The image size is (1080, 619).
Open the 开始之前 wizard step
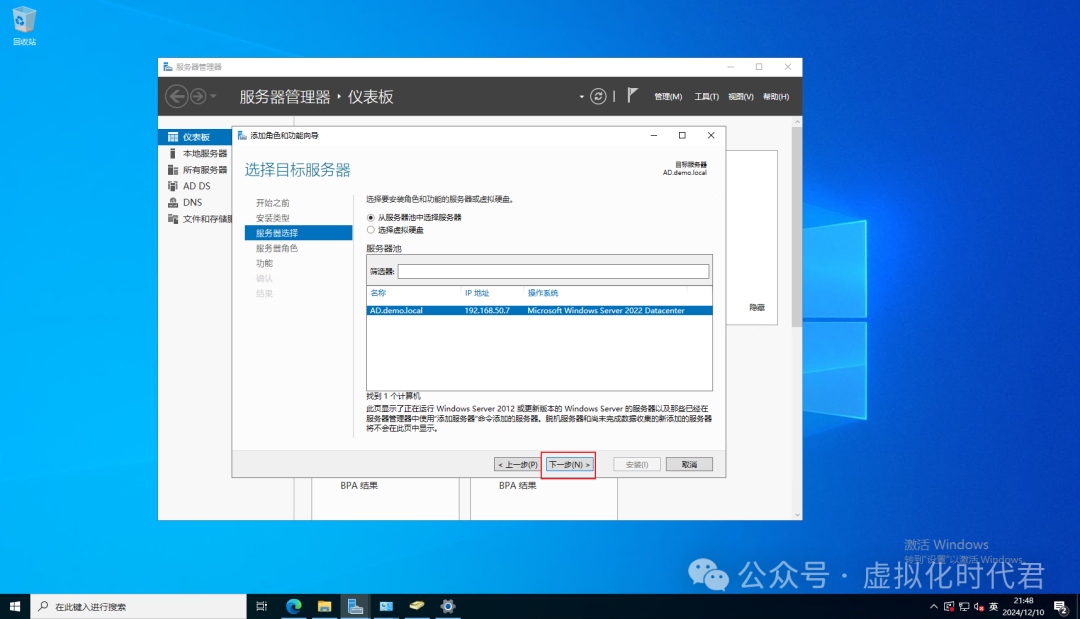coord(273,203)
